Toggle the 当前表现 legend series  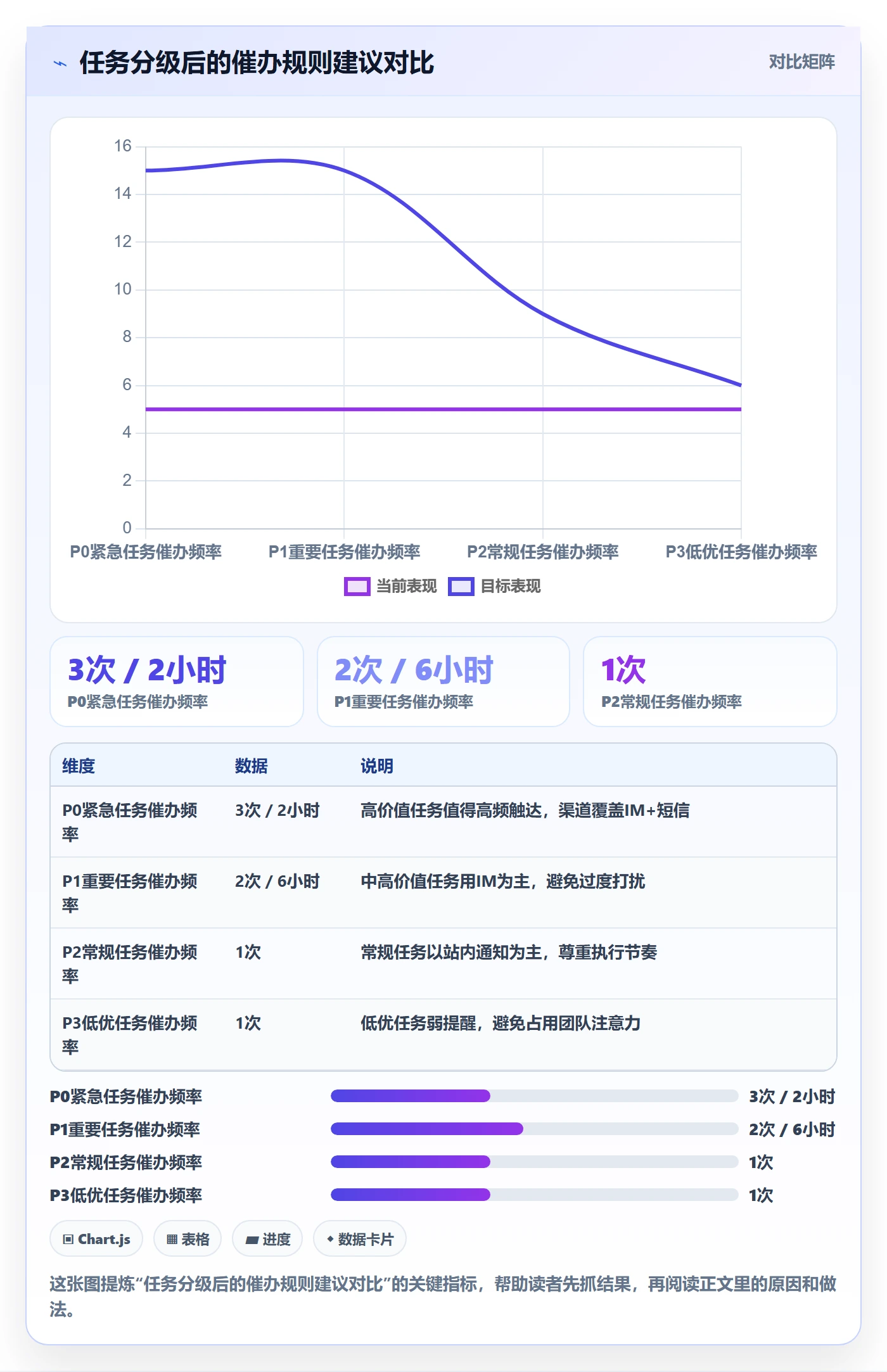point(390,586)
